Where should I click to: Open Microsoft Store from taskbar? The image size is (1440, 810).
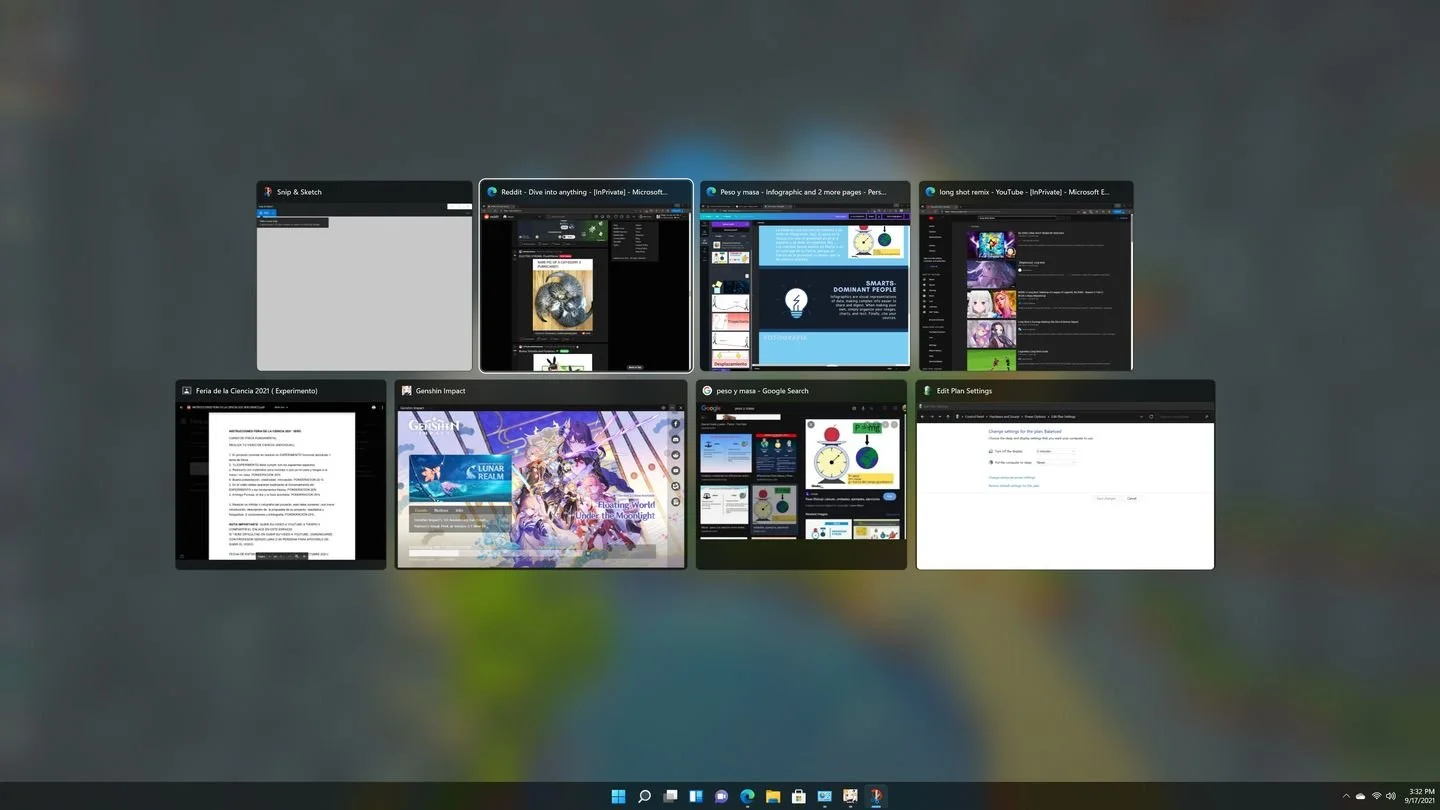coord(799,796)
